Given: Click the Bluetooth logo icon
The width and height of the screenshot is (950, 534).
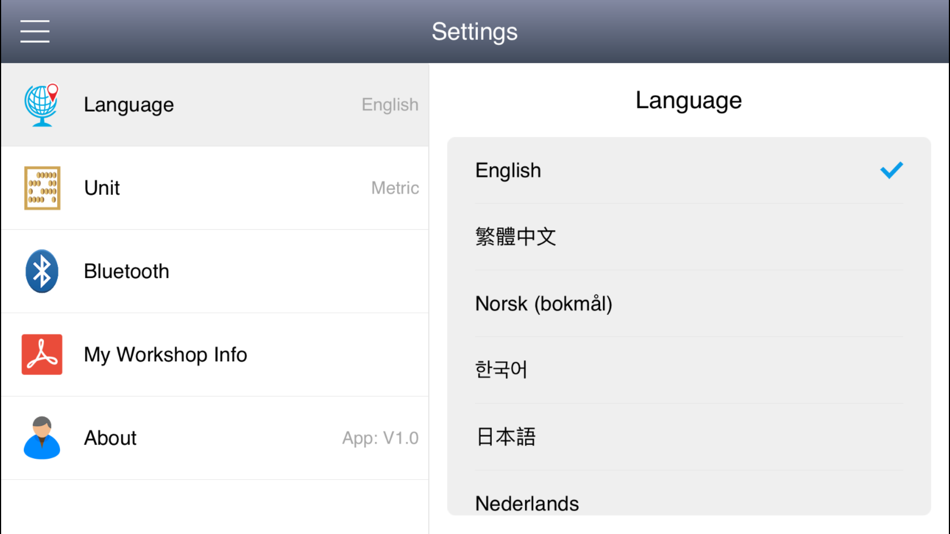Looking at the screenshot, I should (42, 271).
